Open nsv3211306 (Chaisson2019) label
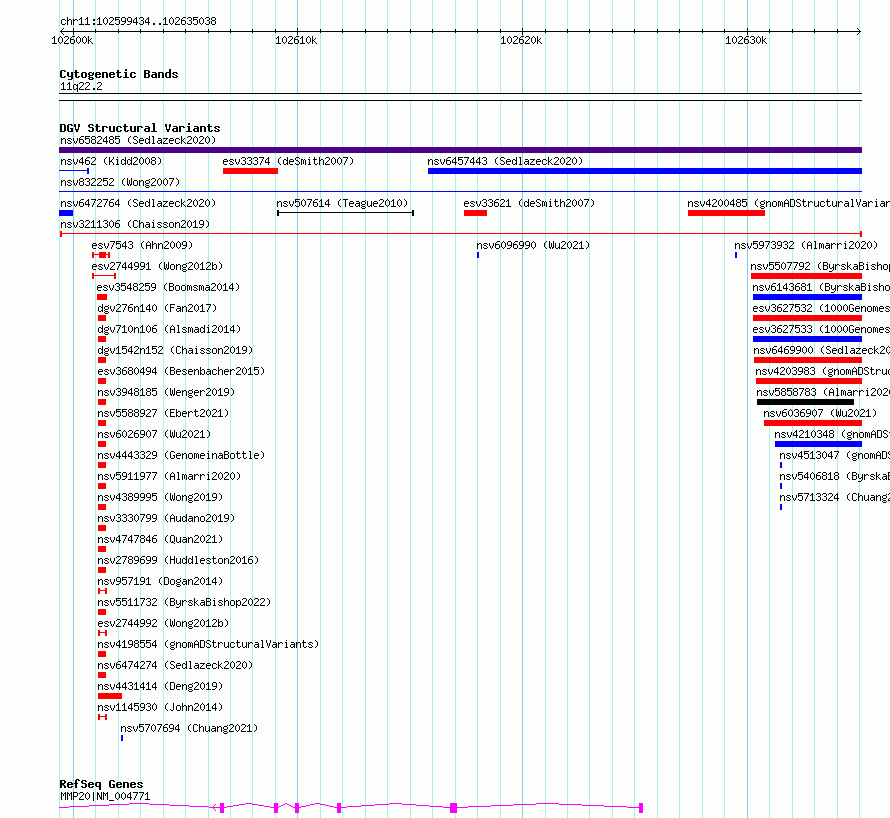This screenshot has height=818, width=890. (x=135, y=224)
